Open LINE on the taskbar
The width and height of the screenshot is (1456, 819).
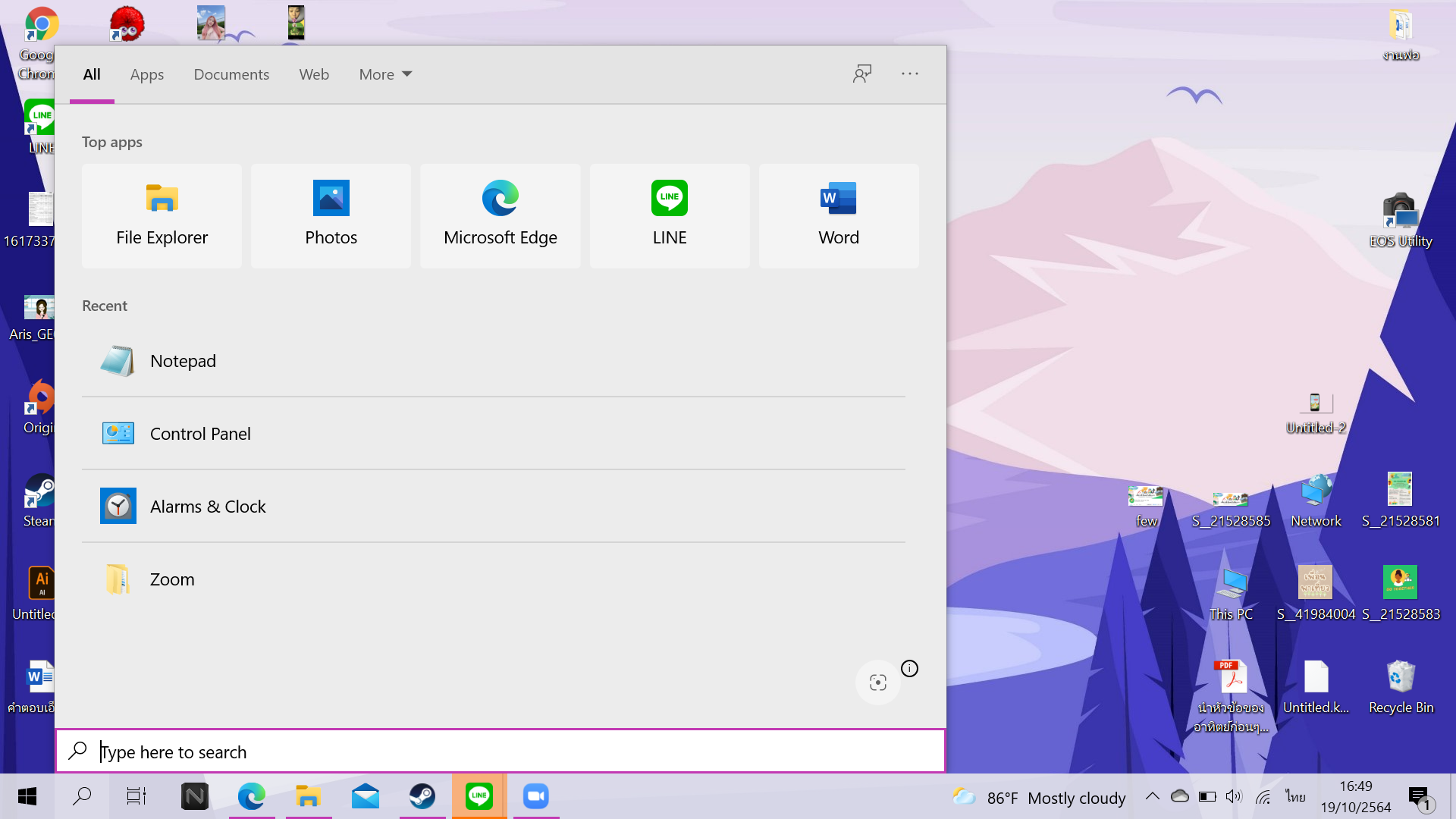coord(479,796)
